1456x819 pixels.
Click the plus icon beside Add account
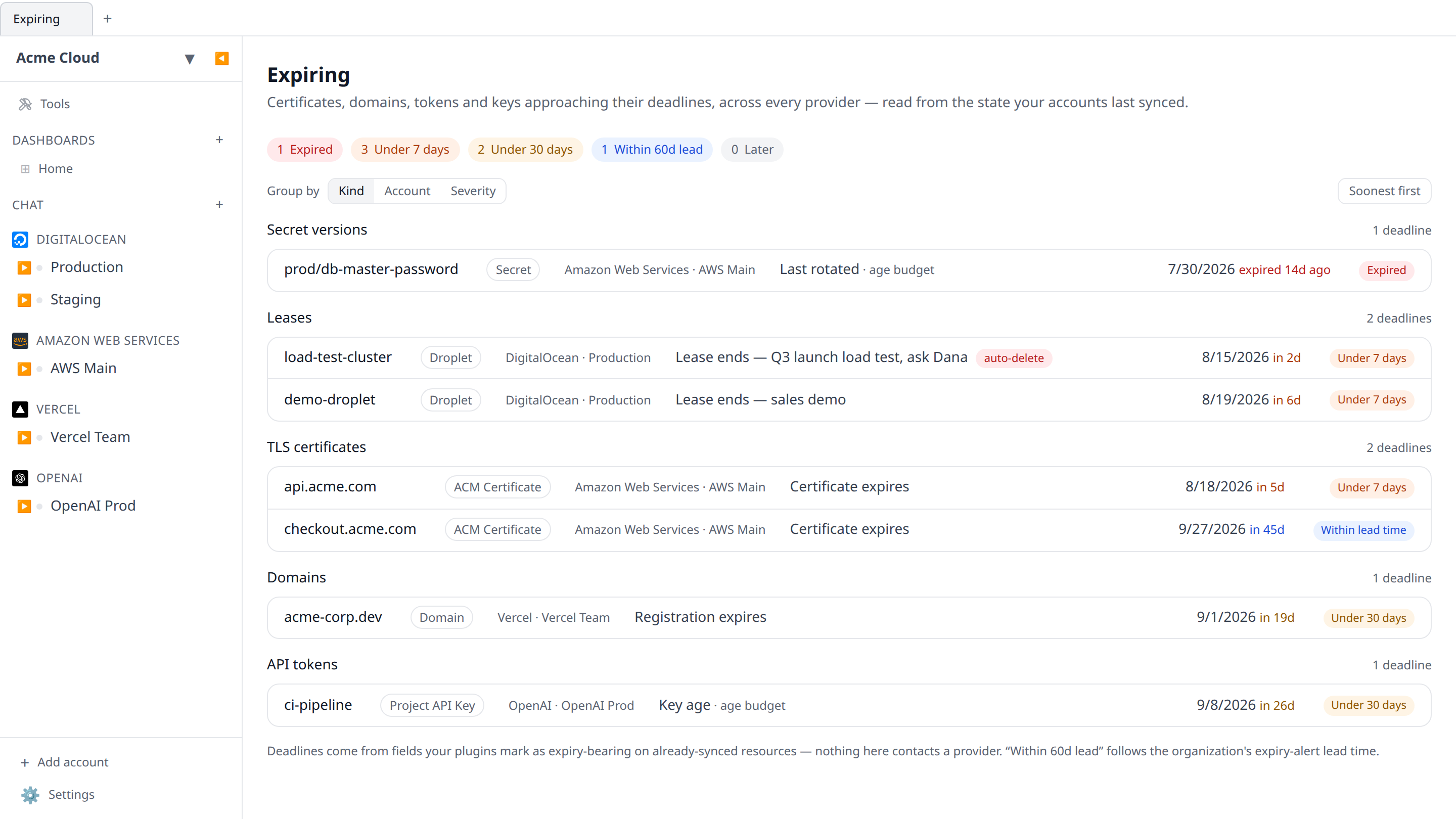[x=25, y=762]
